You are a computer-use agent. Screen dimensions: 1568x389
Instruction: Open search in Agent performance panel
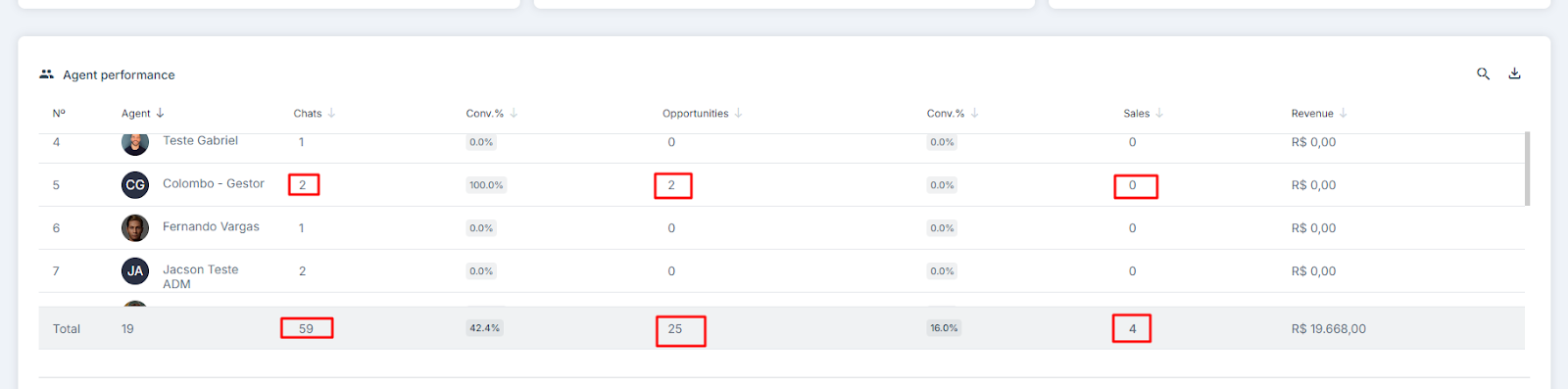[x=1483, y=73]
